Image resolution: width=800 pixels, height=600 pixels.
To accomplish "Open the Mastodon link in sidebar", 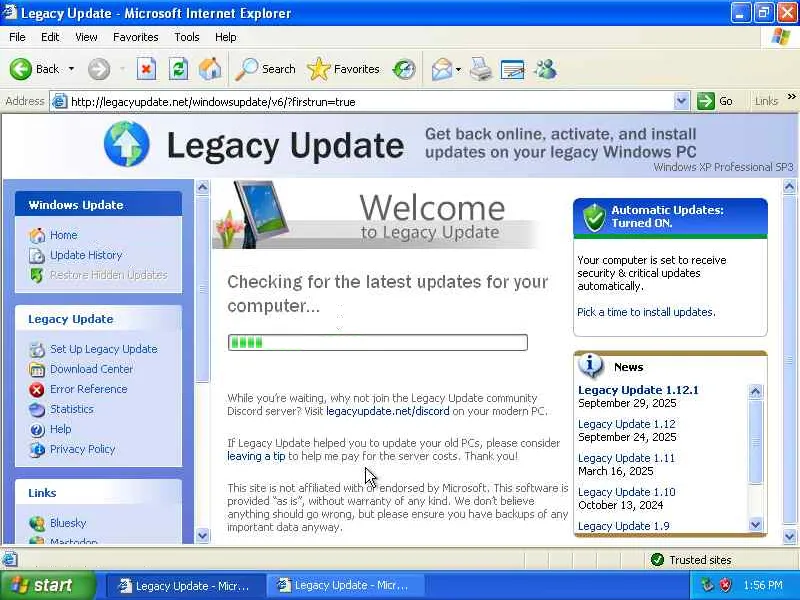I will [x=73, y=542].
